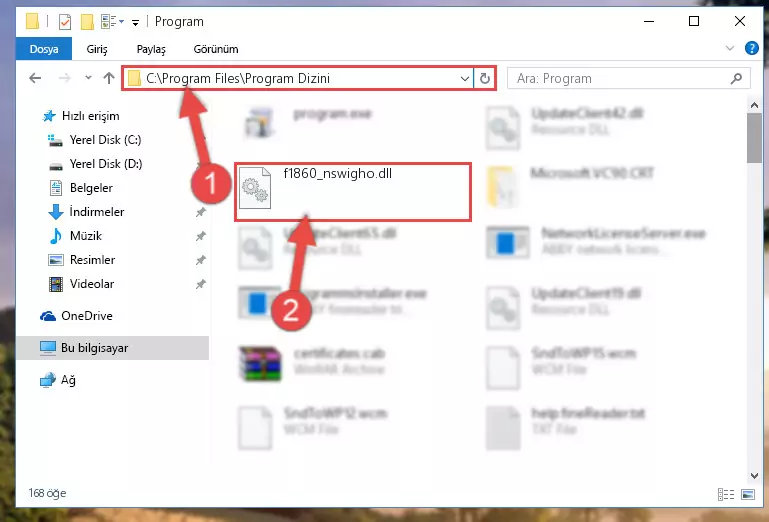Viewport: 769px width, 522px height.
Task: Click the vertical scrollbar thumb
Action: click(x=754, y=138)
